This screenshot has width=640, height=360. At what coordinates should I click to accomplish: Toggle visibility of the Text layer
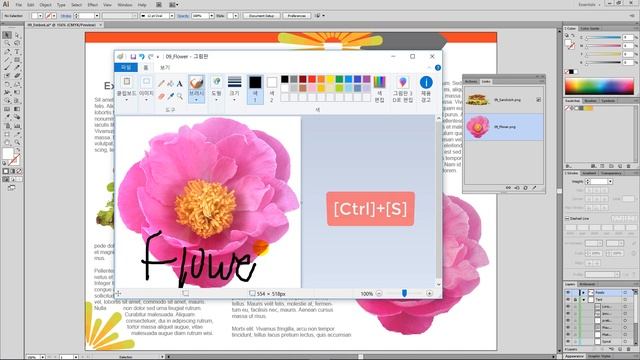click(568, 300)
